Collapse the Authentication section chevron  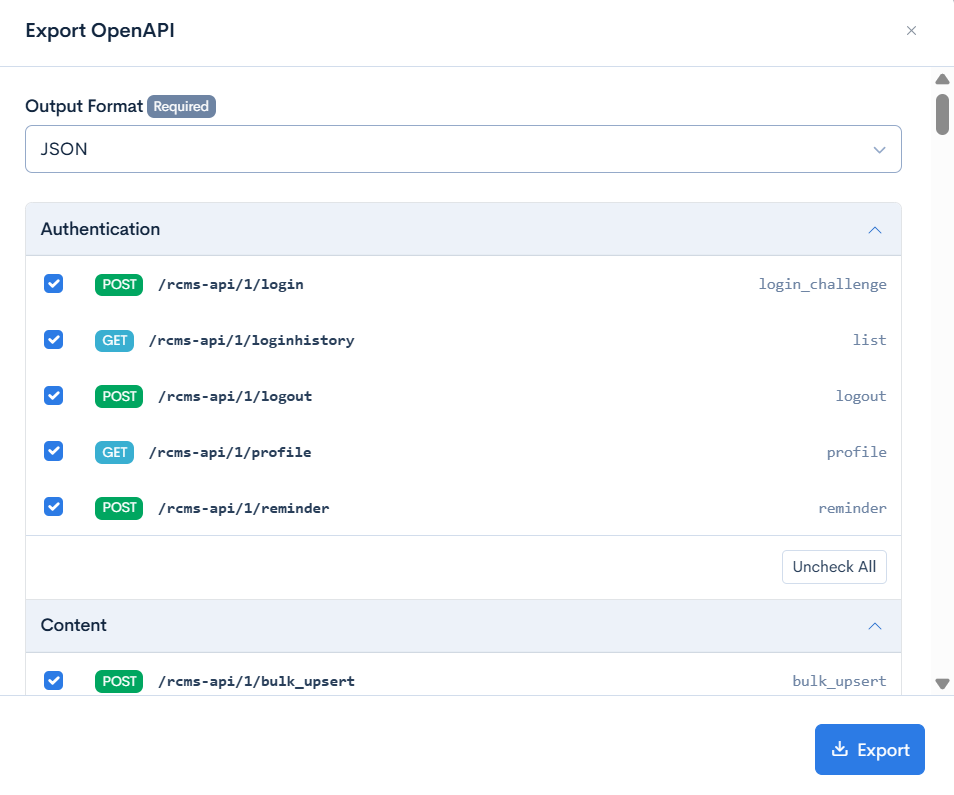point(875,230)
